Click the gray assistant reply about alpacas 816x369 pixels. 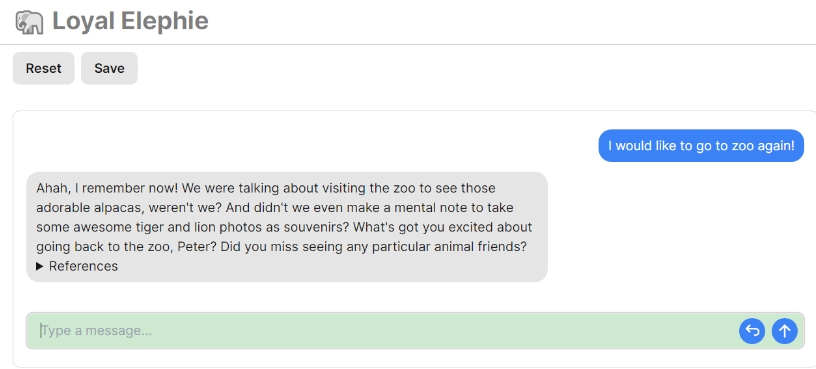pyautogui.click(x=287, y=227)
